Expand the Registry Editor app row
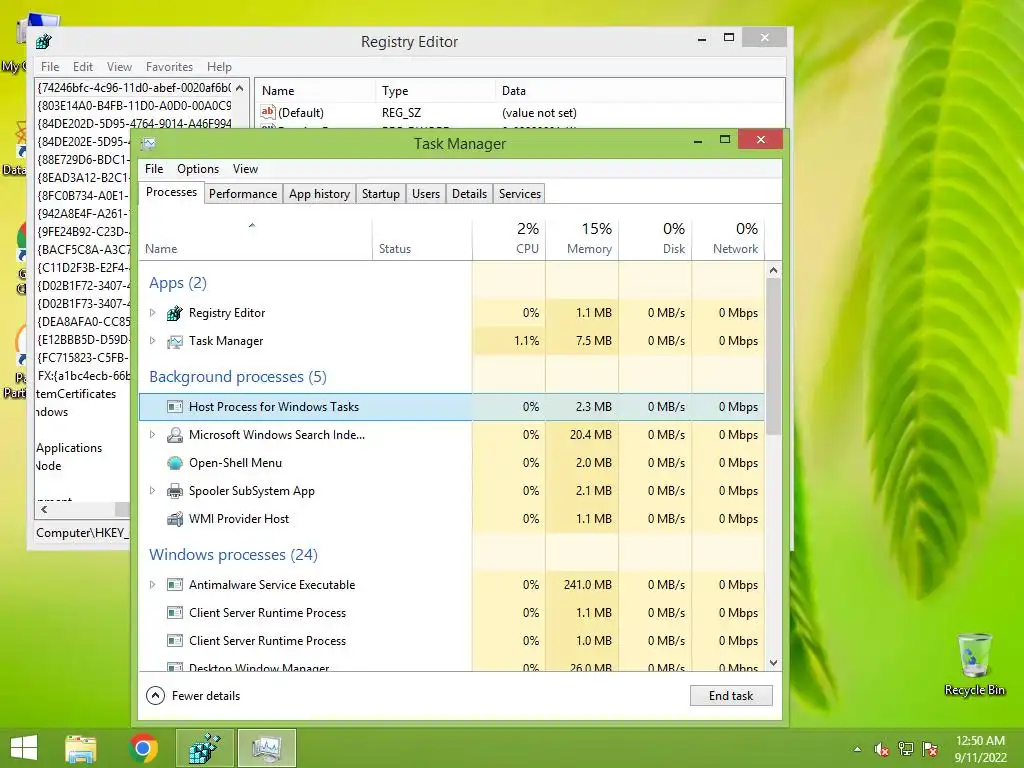Viewport: 1024px width, 768px height. click(152, 313)
